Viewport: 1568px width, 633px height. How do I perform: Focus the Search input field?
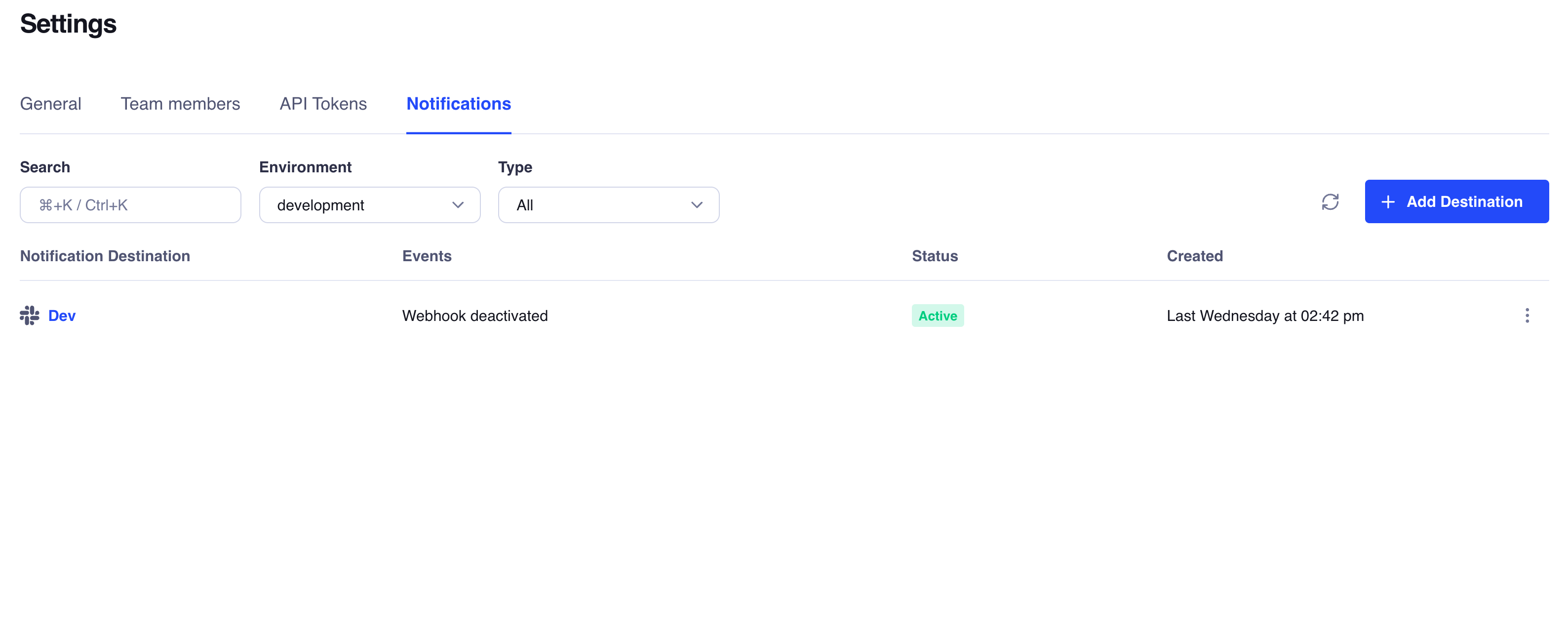click(x=130, y=205)
